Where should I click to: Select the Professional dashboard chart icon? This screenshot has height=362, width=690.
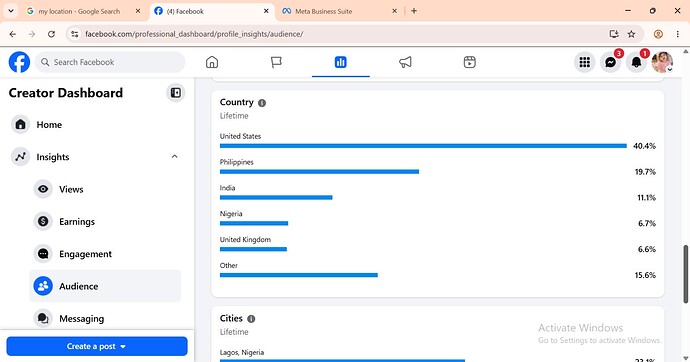pos(341,62)
